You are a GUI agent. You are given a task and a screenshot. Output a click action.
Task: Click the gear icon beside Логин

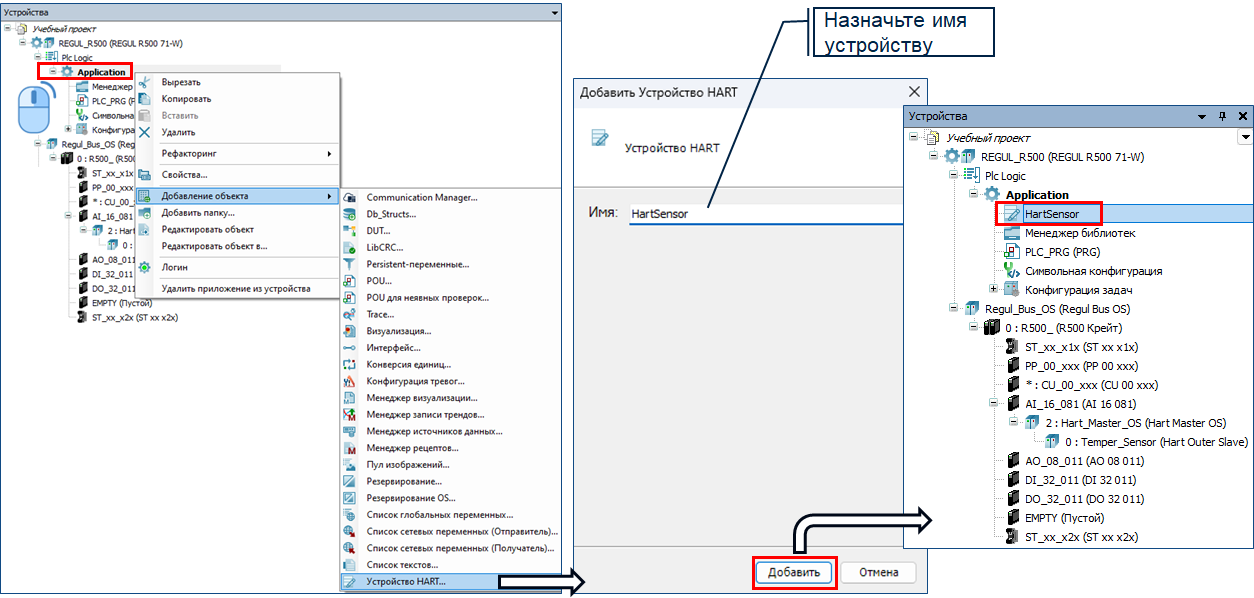(x=145, y=268)
